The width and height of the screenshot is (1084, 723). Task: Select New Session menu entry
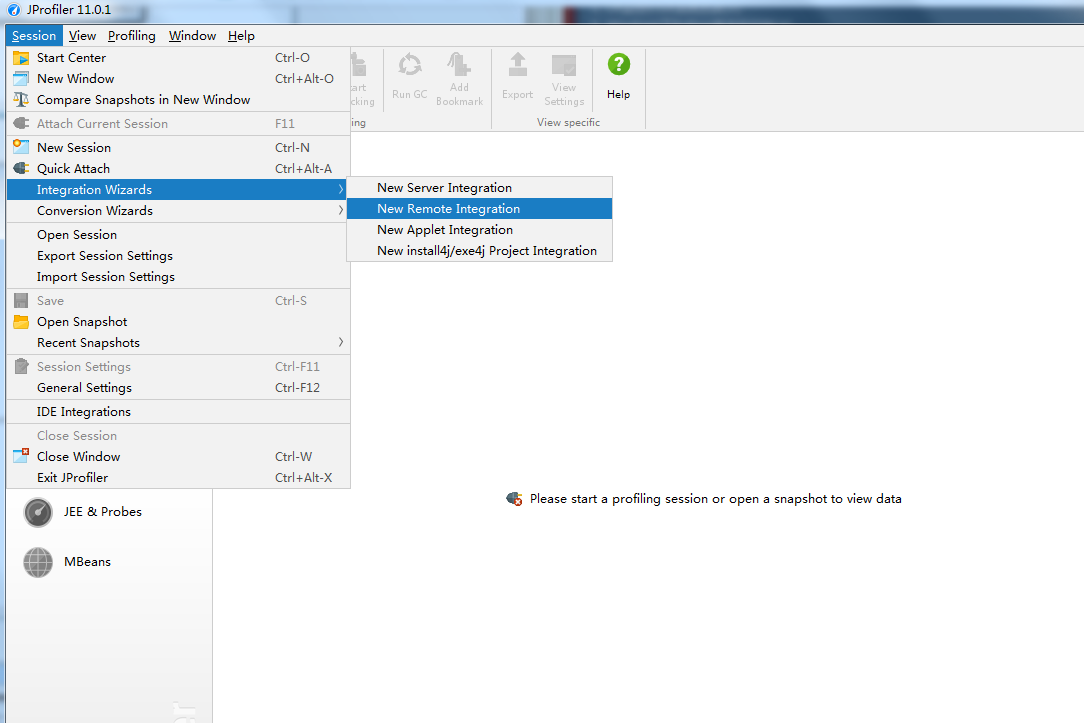point(178,147)
